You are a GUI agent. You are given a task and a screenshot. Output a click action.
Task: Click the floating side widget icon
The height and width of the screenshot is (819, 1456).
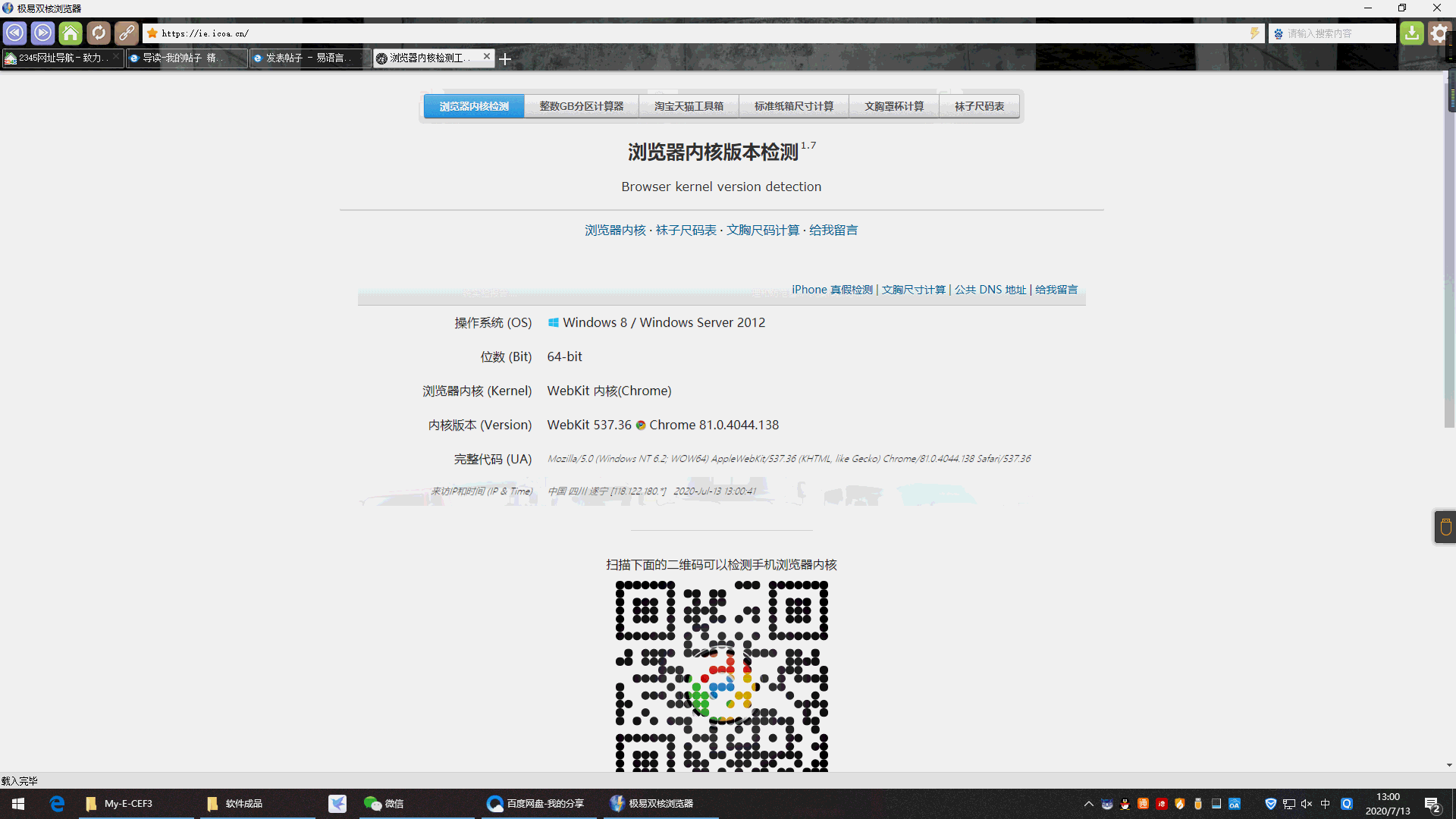point(1445,526)
